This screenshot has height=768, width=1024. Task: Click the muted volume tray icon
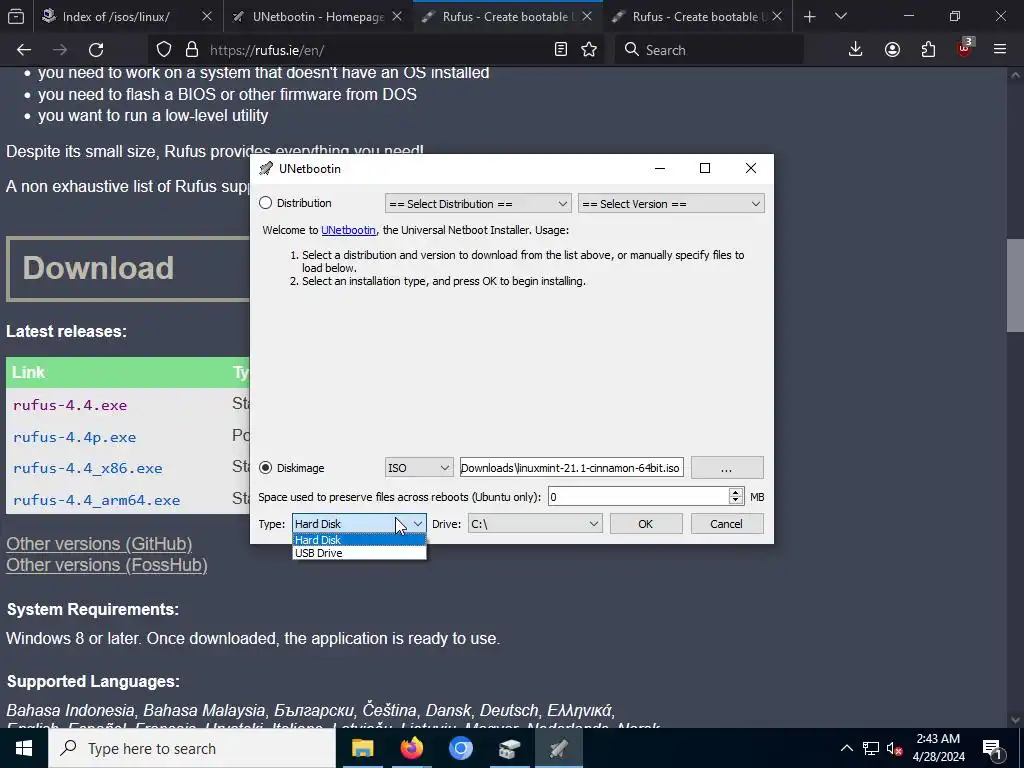(894, 748)
